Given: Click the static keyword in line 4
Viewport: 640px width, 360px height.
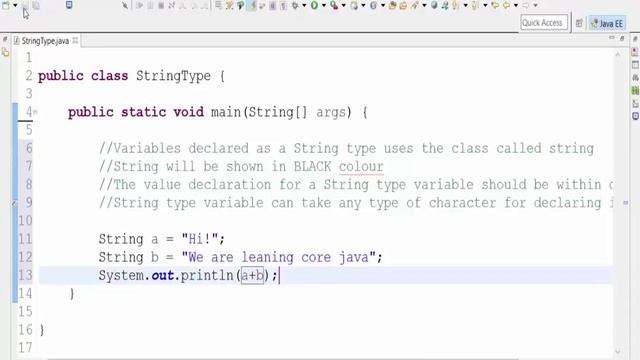Looking at the screenshot, I should pos(143,112).
